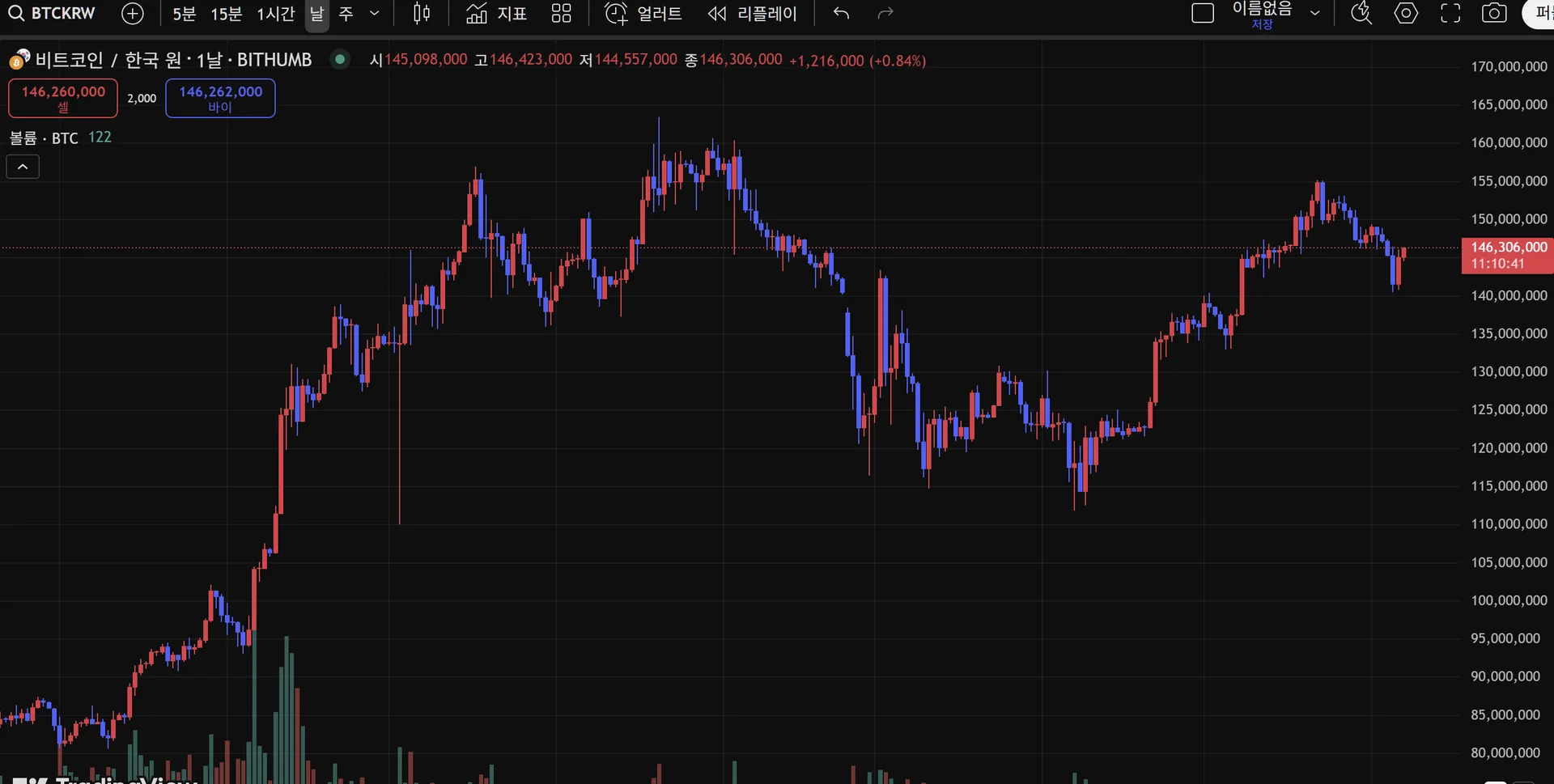This screenshot has width=1554, height=784.
Task: Open symbol search for BTCKRW
Action: point(53,14)
